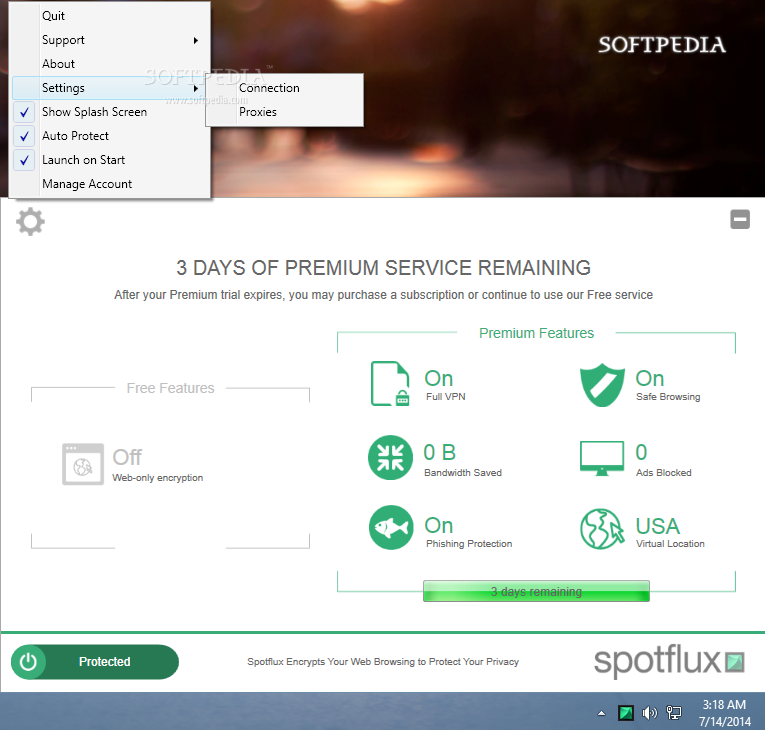Toggle the Protected on/off switch
This screenshot has height=730, width=765.
[95, 662]
